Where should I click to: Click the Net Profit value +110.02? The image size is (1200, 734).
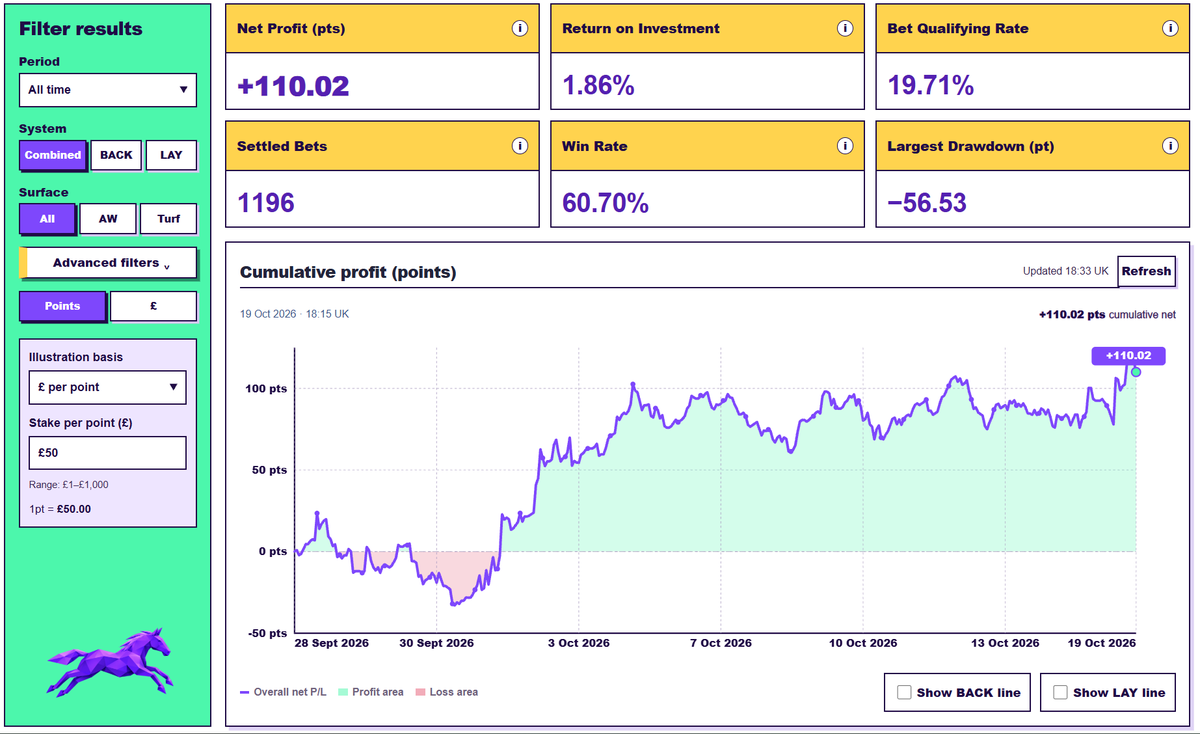tap(293, 86)
